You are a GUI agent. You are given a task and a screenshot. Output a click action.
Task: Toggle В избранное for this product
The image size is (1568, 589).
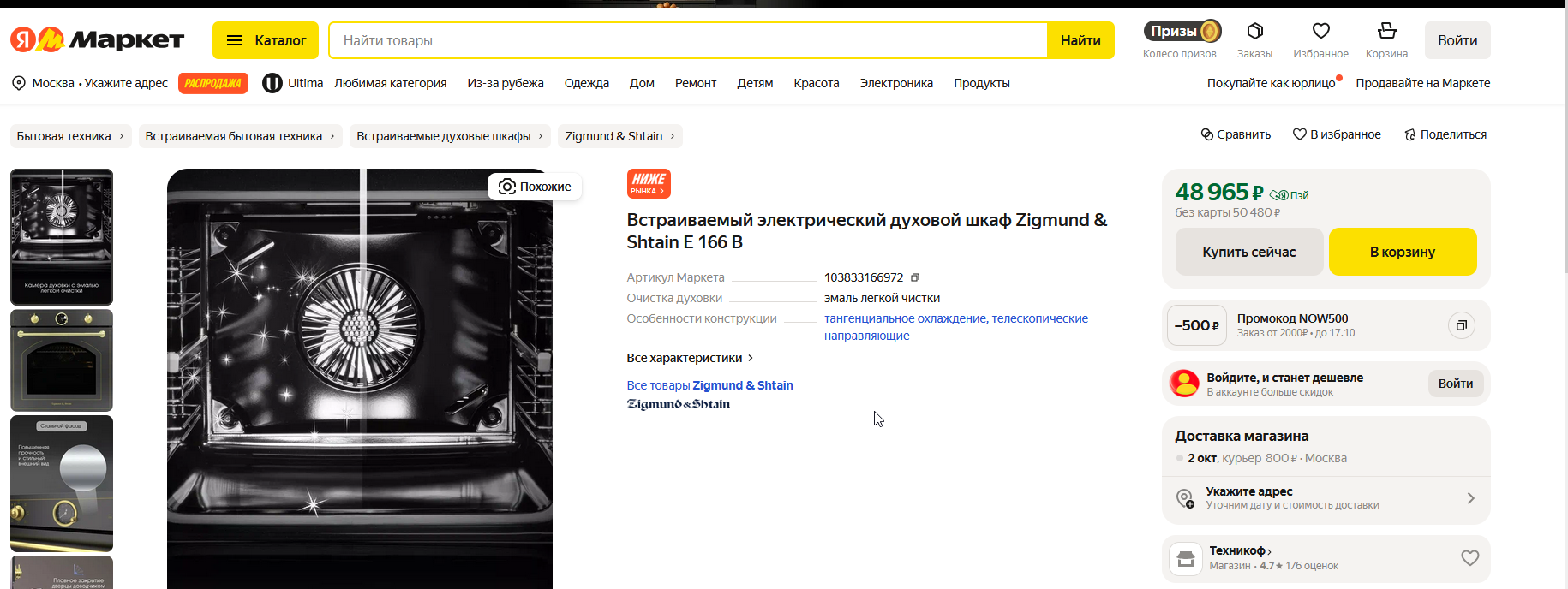point(1337,134)
